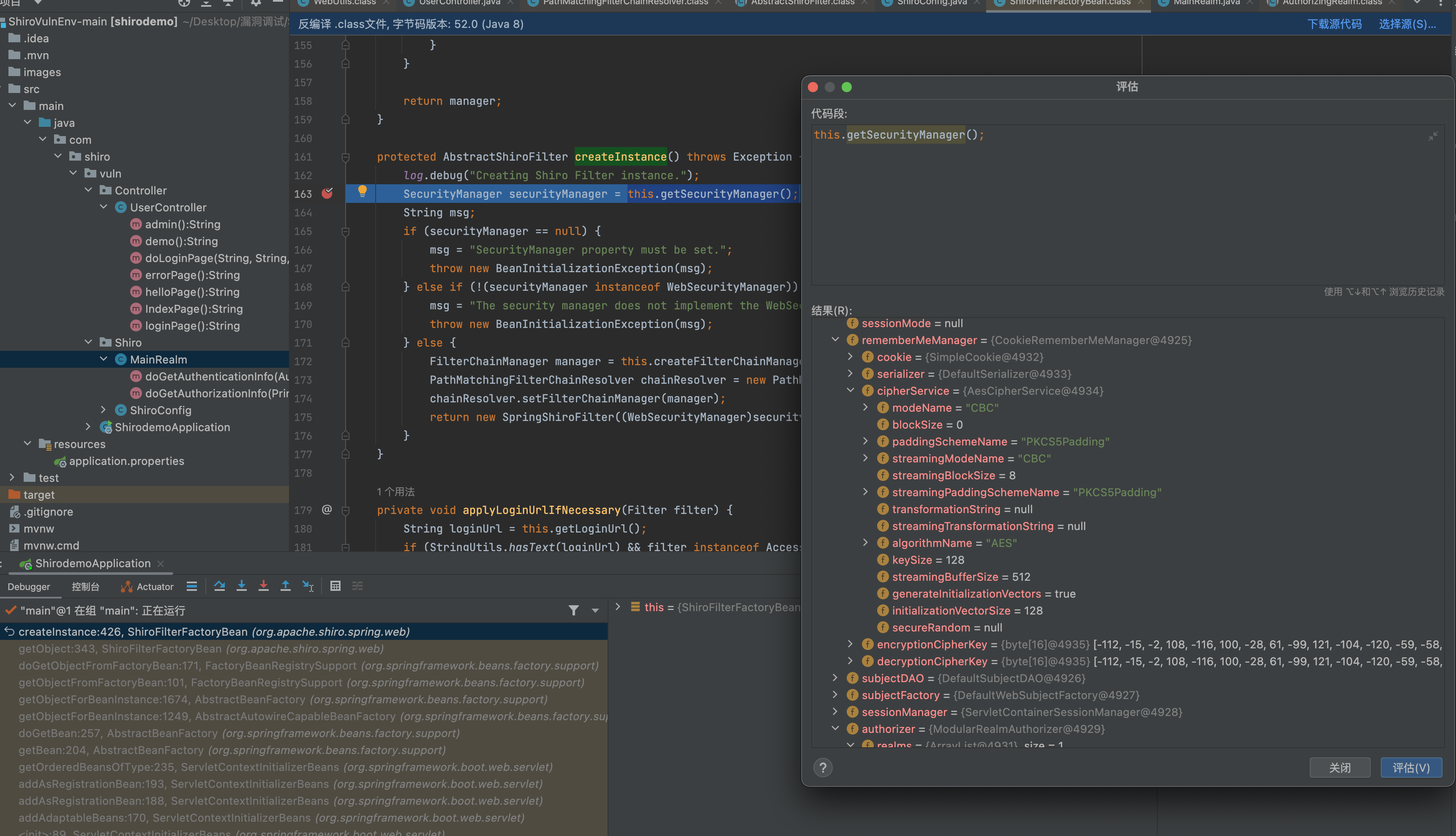Click the mvnw file icon
Image resolution: width=1456 pixels, height=836 pixels.
[x=14, y=528]
